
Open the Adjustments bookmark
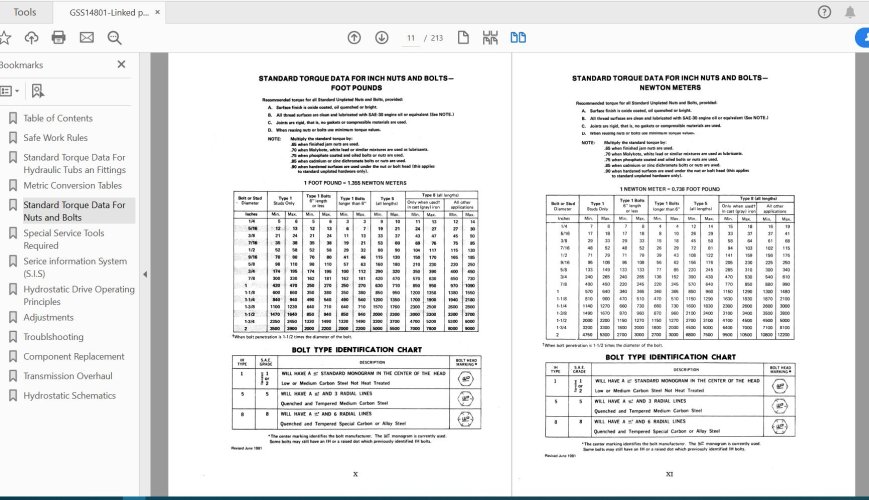coord(48,317)
